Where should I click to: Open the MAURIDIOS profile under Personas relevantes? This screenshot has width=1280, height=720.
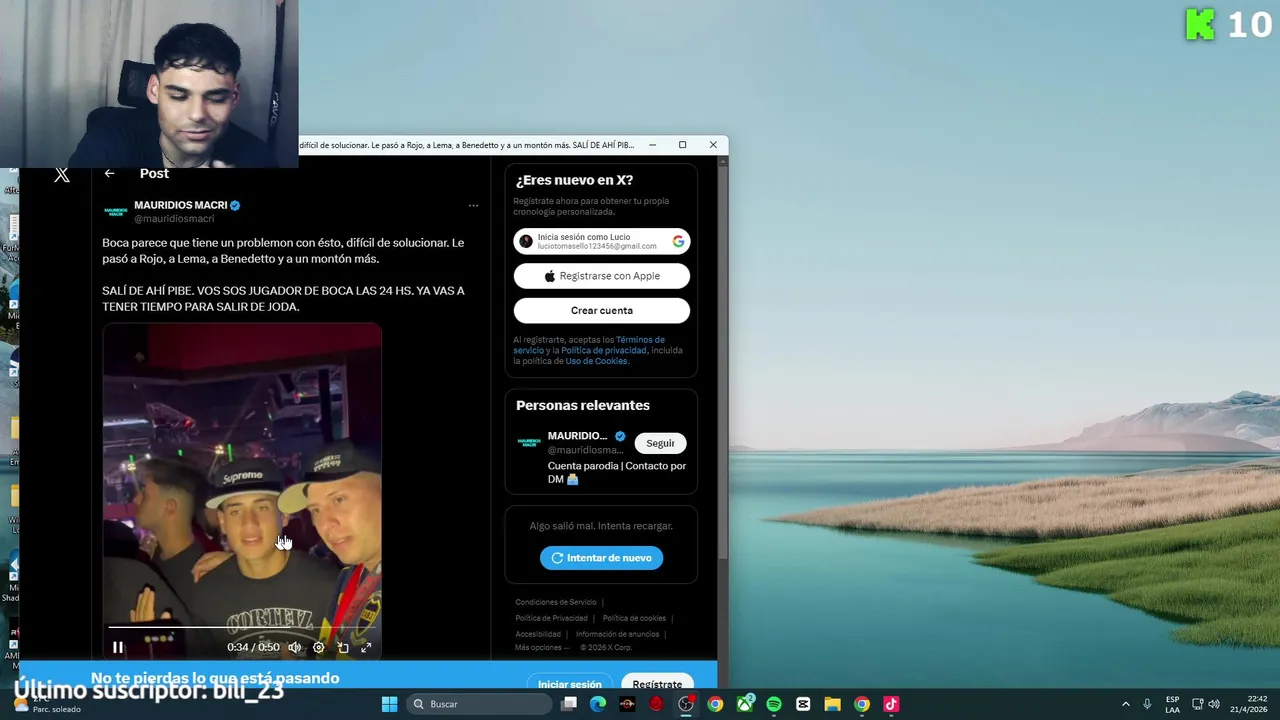click(x=577, y=436)
